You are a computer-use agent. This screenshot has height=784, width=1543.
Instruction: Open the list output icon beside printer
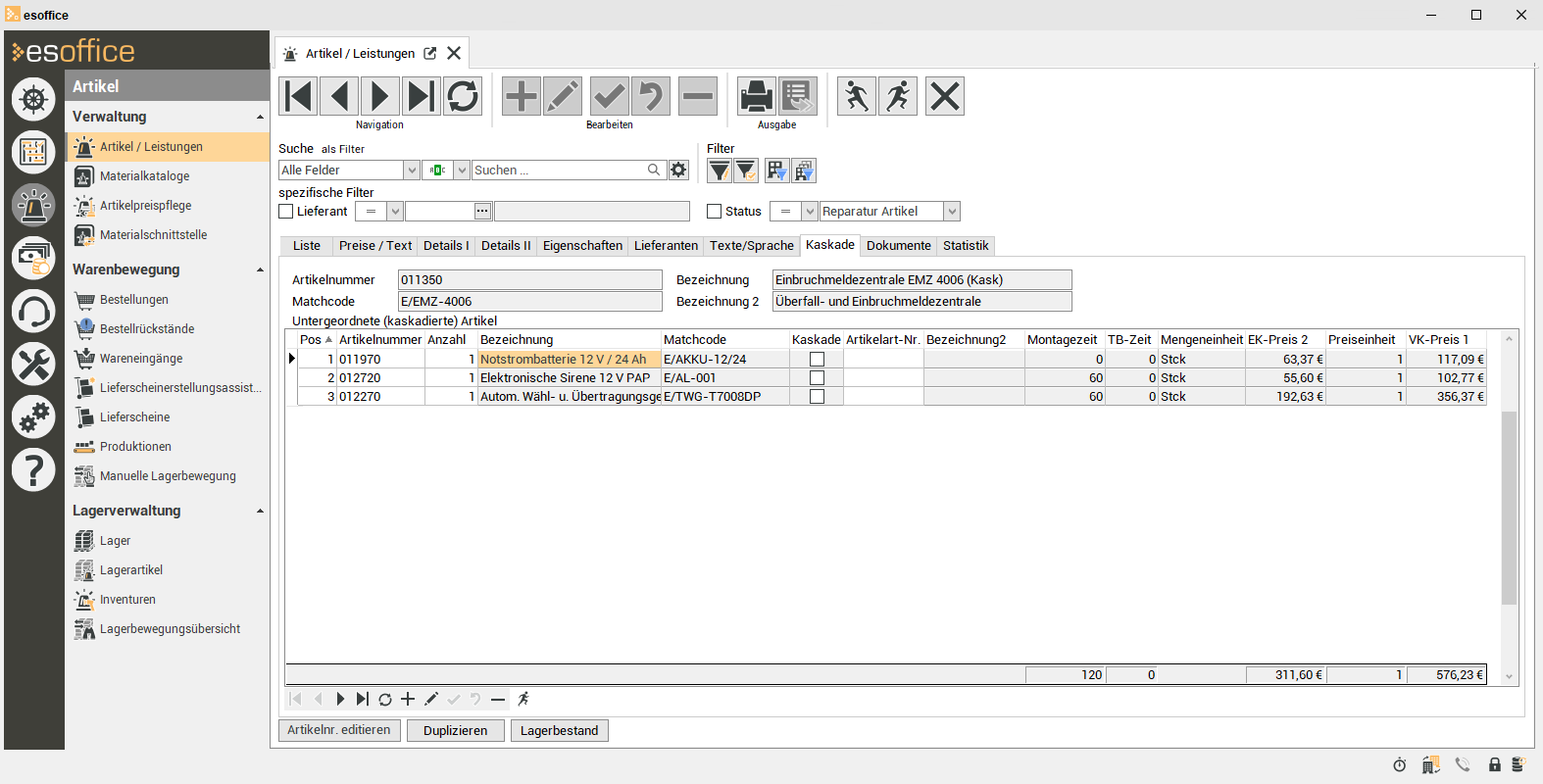tap(798, 96)
